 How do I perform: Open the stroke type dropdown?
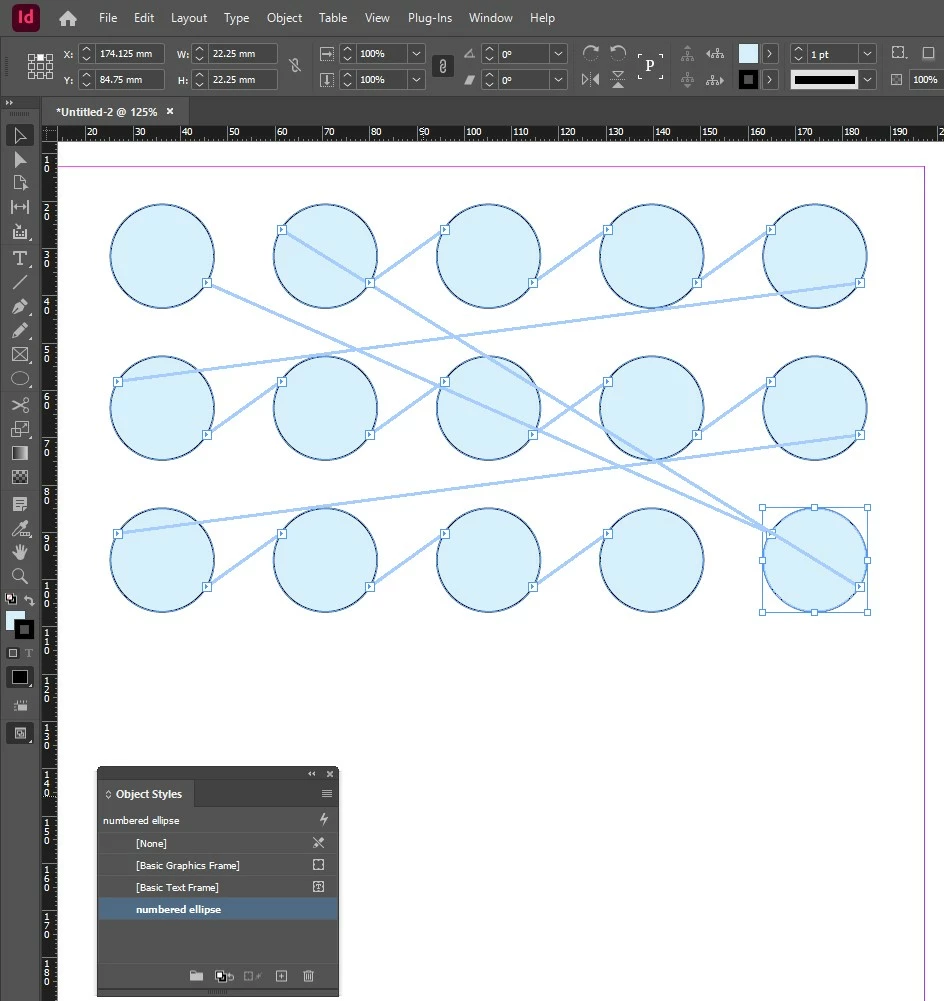pyautogui.click(x=867, y=80)
